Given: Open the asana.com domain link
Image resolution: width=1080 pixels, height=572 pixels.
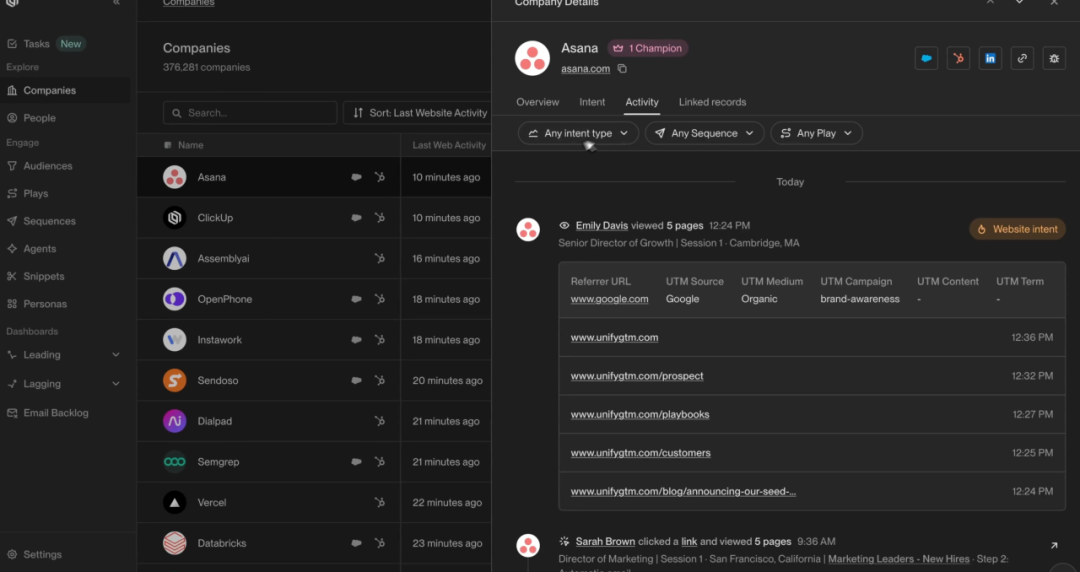Looking at the screenshot, I should point(585,69).
